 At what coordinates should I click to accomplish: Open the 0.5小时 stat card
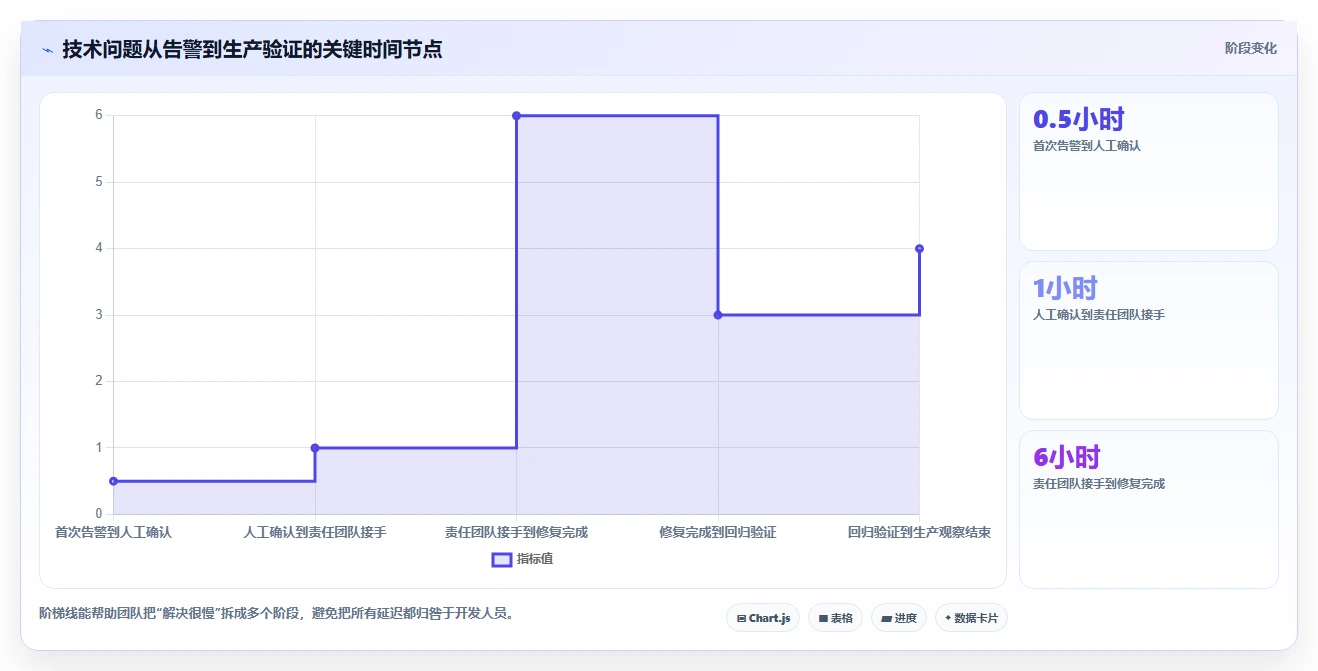click(x=1148, y=171)
